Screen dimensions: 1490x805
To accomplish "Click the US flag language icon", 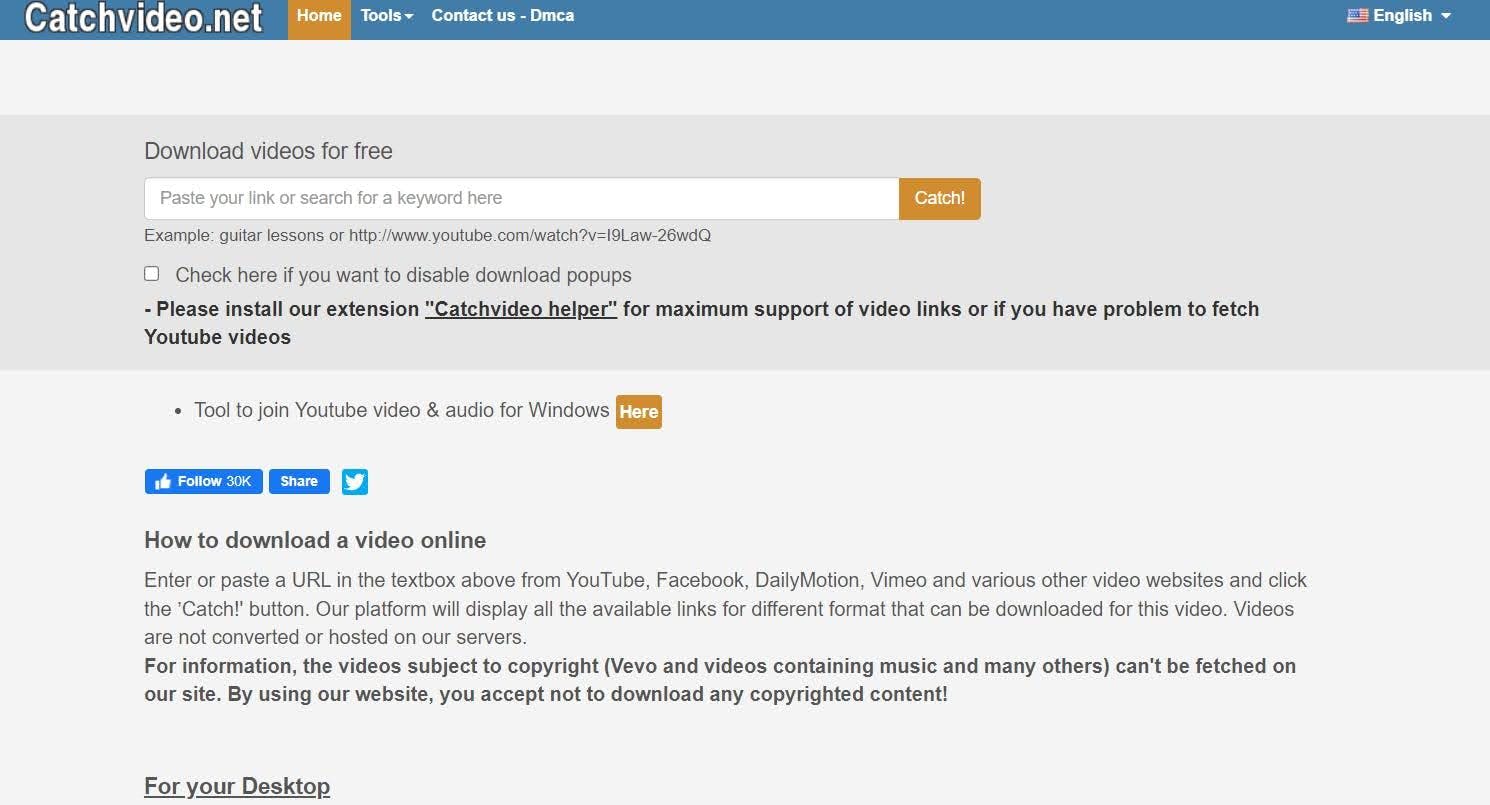I will pos(1357,16).
